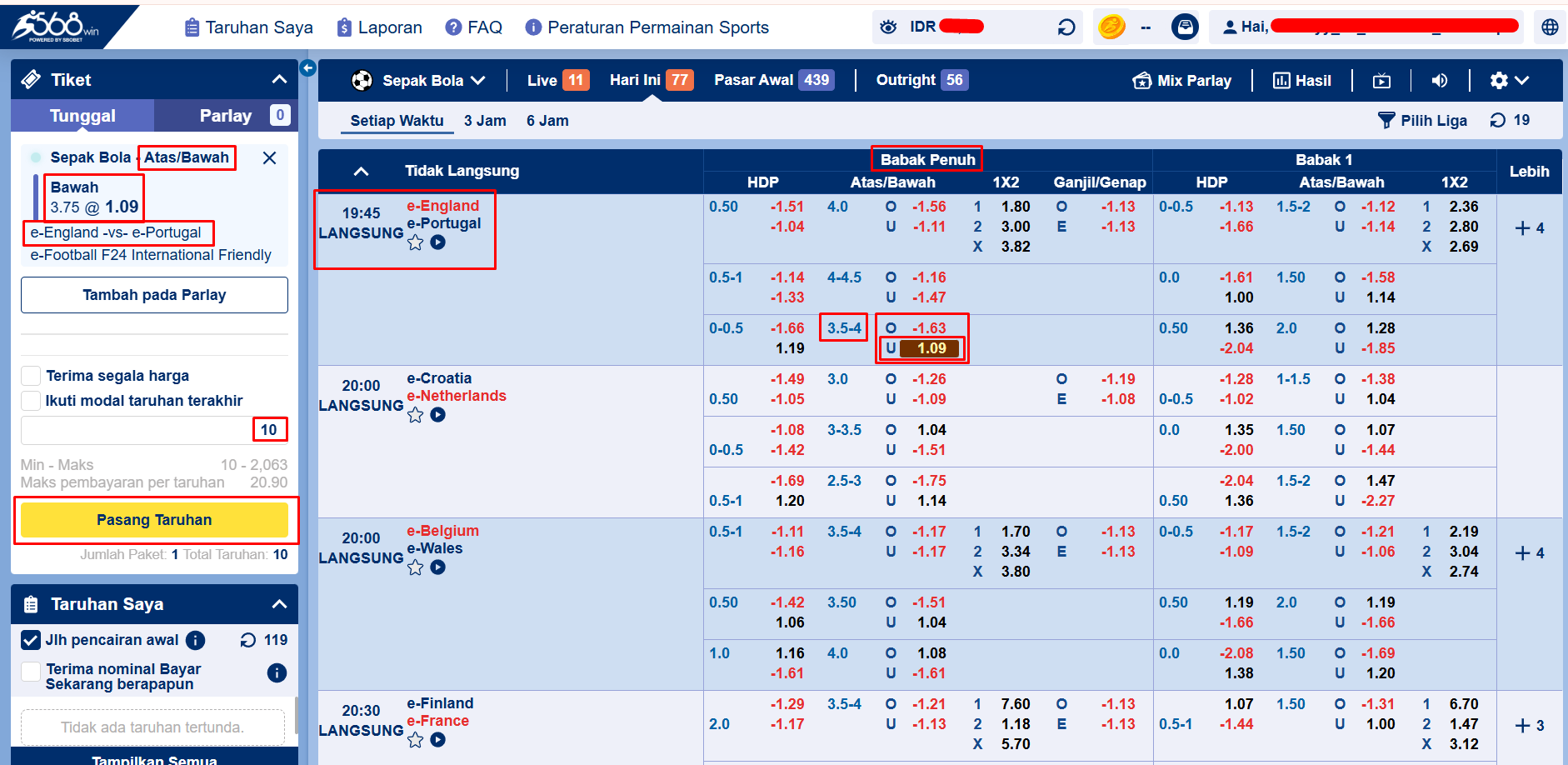The height and width of the screenshot is (765, 1568).
Task: Open the live streaming TV icon
Action: coord(1381,81)
